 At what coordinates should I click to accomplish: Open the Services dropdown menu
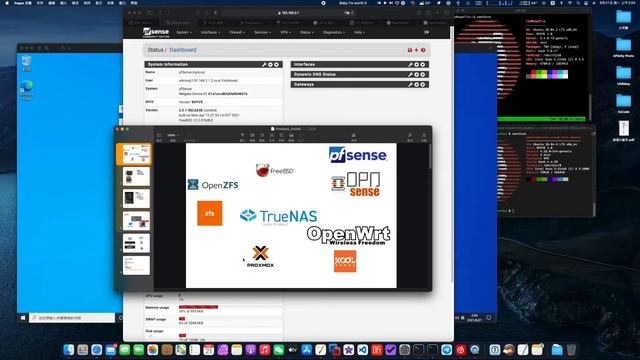pyautogui.click(x=262, y=32)
